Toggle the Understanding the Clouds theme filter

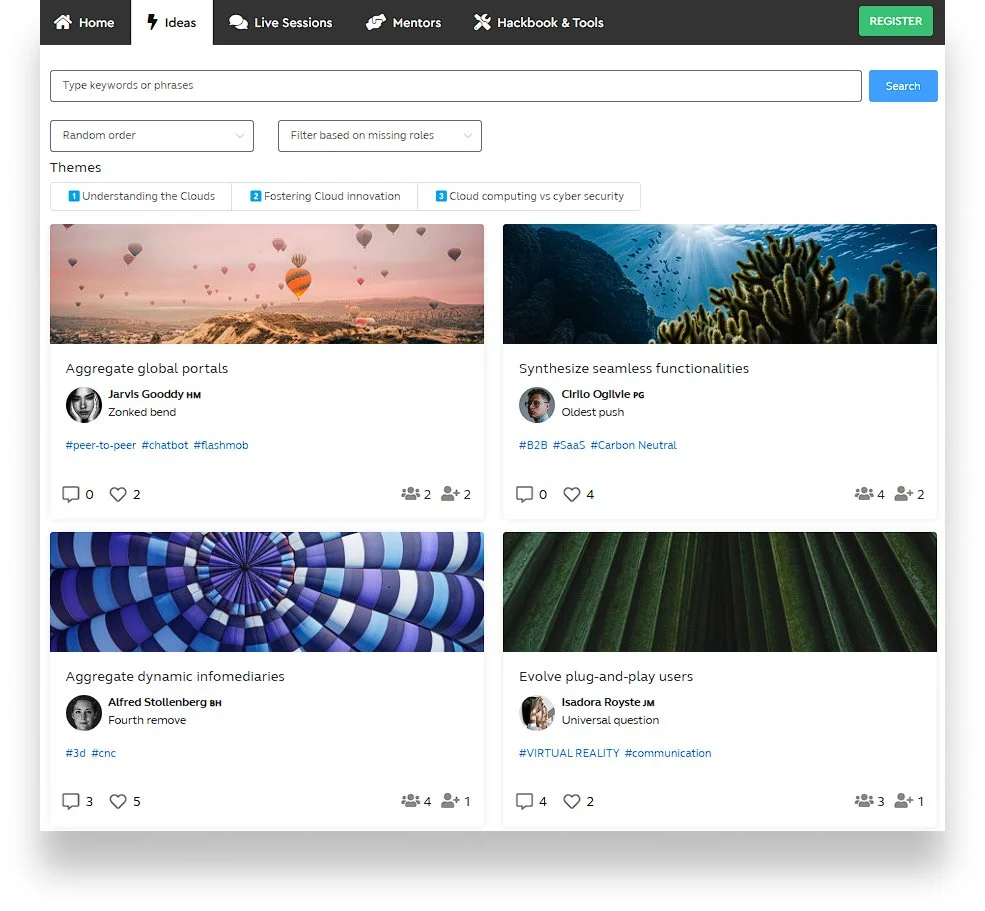[141, 196]
